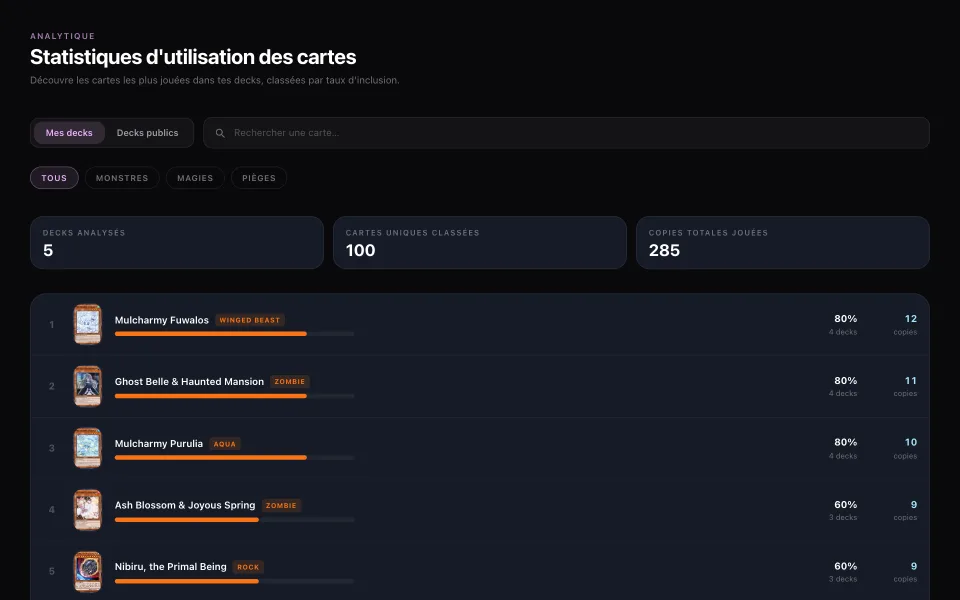Select the Tous filter chip
Image resolution: width=960 pixels, height=600 pixels.
(x=54, y=178)
